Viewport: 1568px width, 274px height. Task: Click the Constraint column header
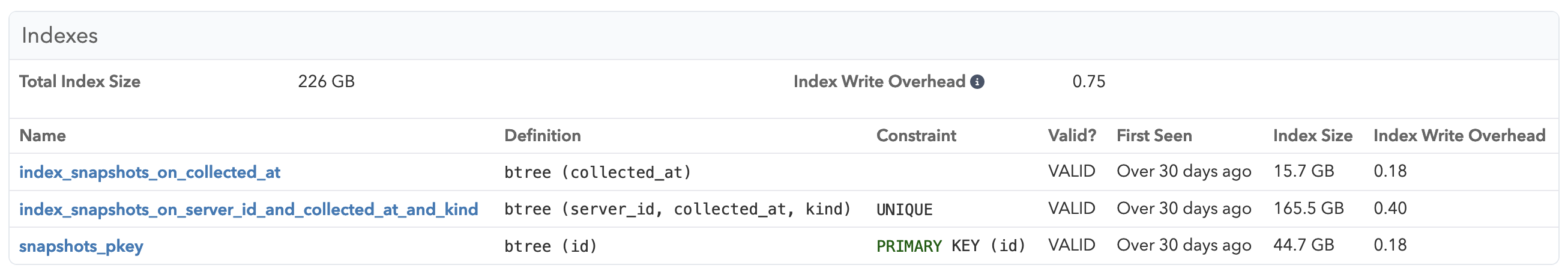coord(916,135)
